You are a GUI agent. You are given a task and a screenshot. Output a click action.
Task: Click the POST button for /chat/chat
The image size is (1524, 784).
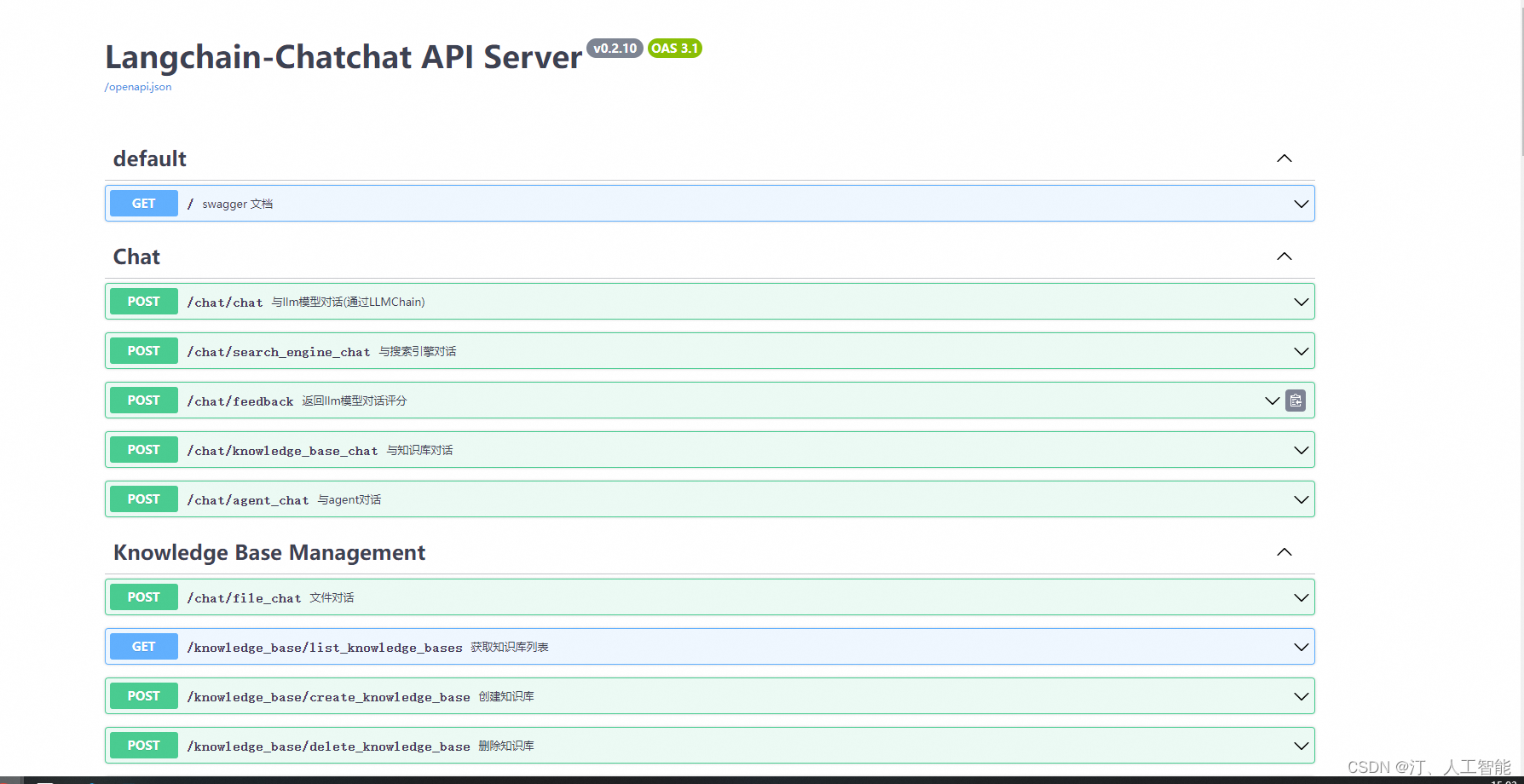pyautogui.click(x=144, y=302)
